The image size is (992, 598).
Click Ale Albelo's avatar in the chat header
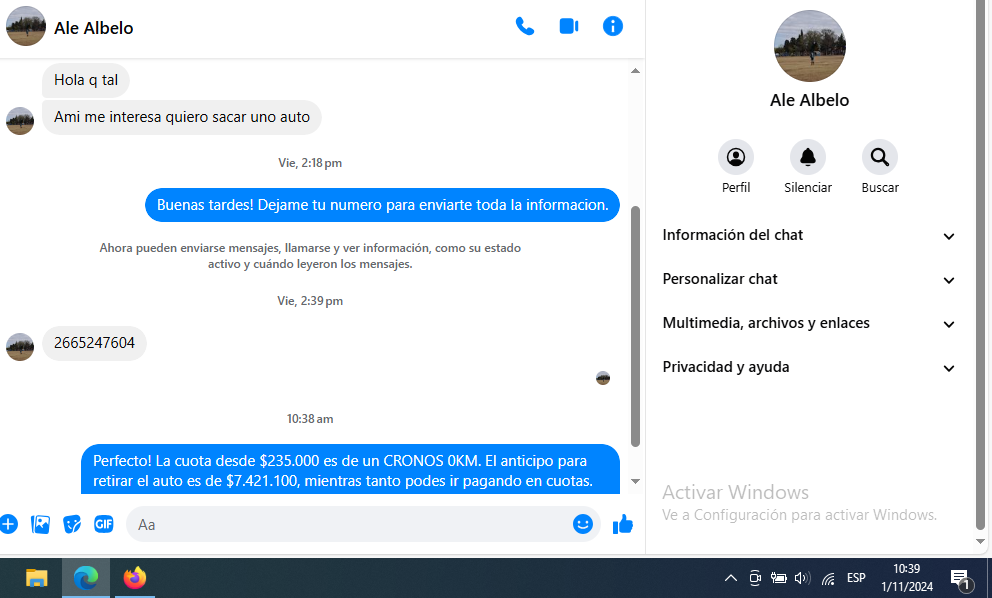point(26,27)
